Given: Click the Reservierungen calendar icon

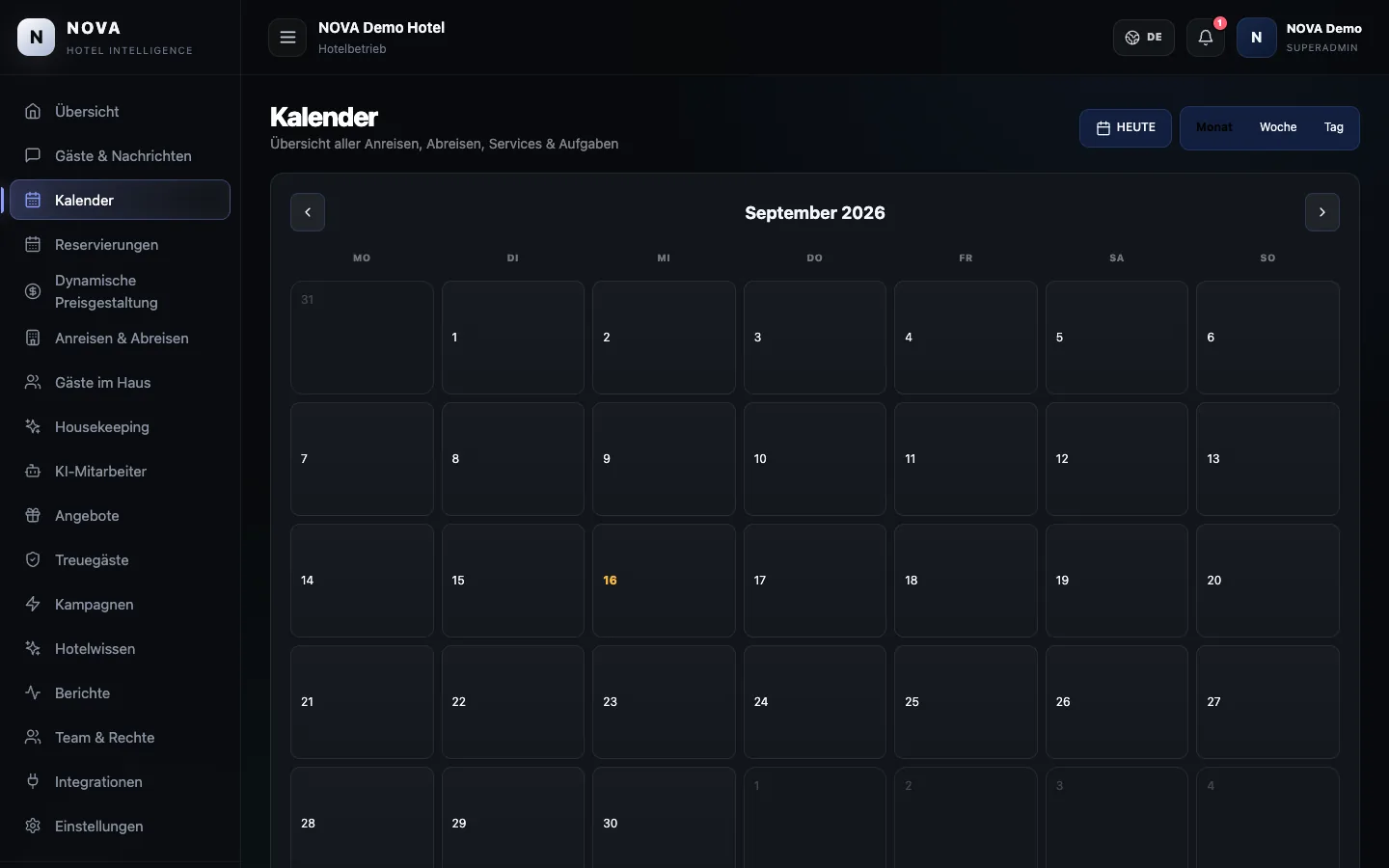Looking at the screenshot, I should [x=33, y=244].
